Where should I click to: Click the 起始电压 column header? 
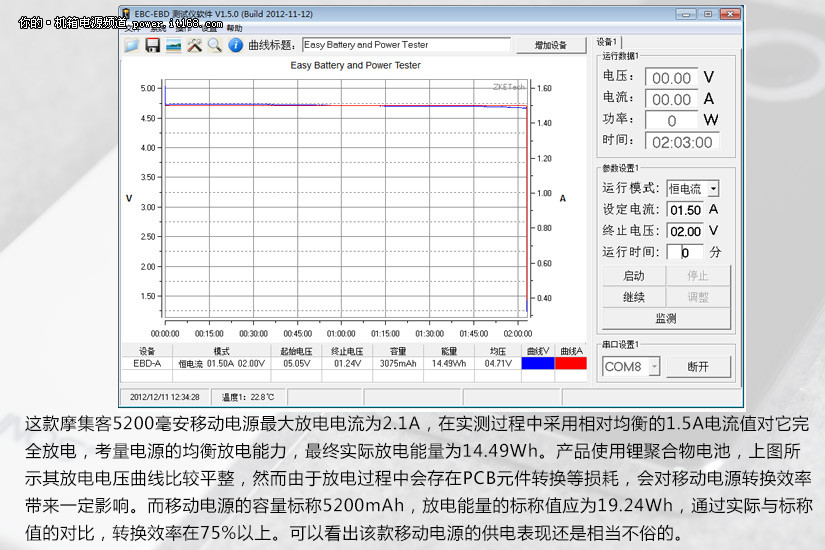click(x=296, y=351)
